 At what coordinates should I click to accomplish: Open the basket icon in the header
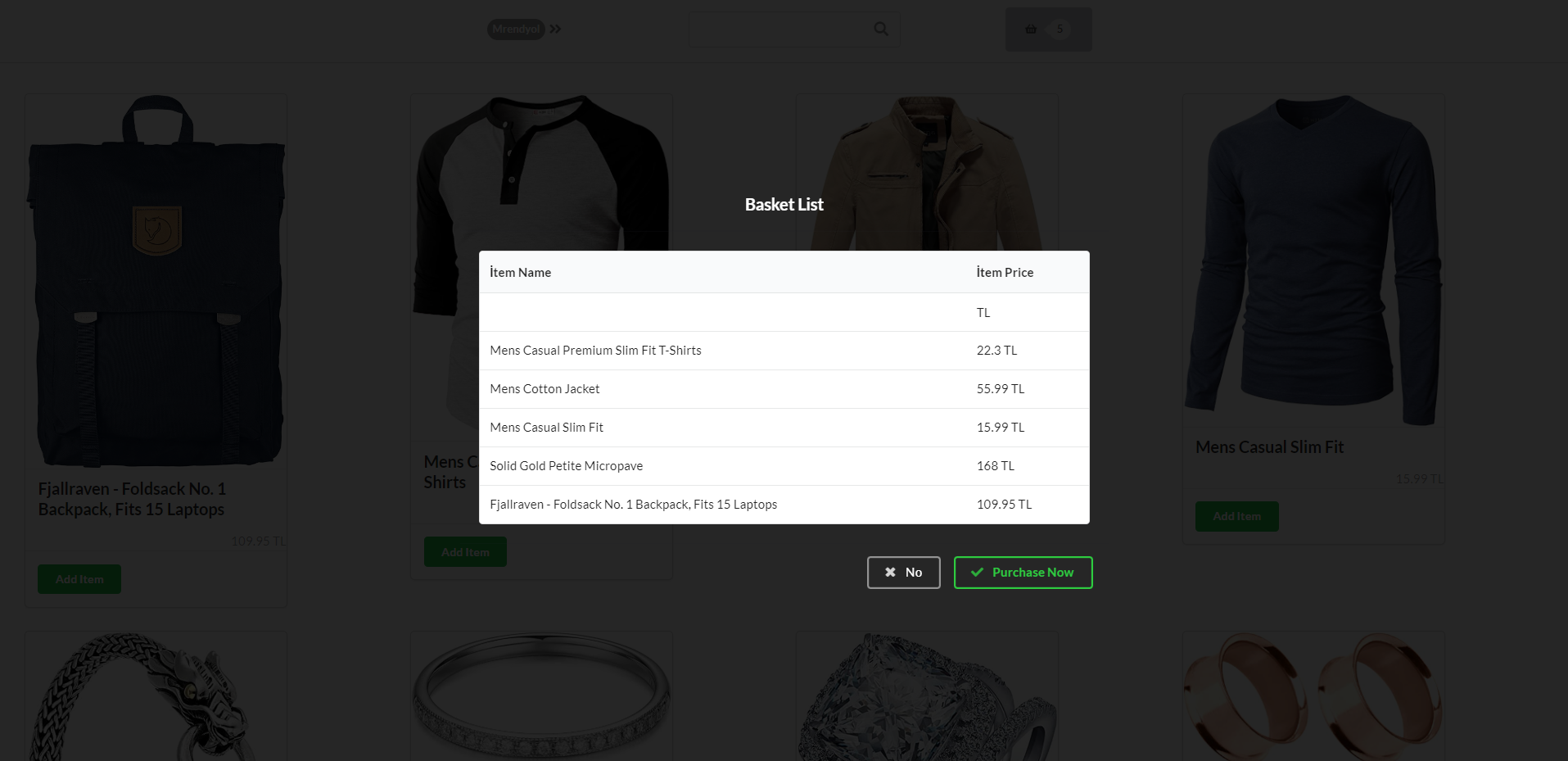point(1031,29)
